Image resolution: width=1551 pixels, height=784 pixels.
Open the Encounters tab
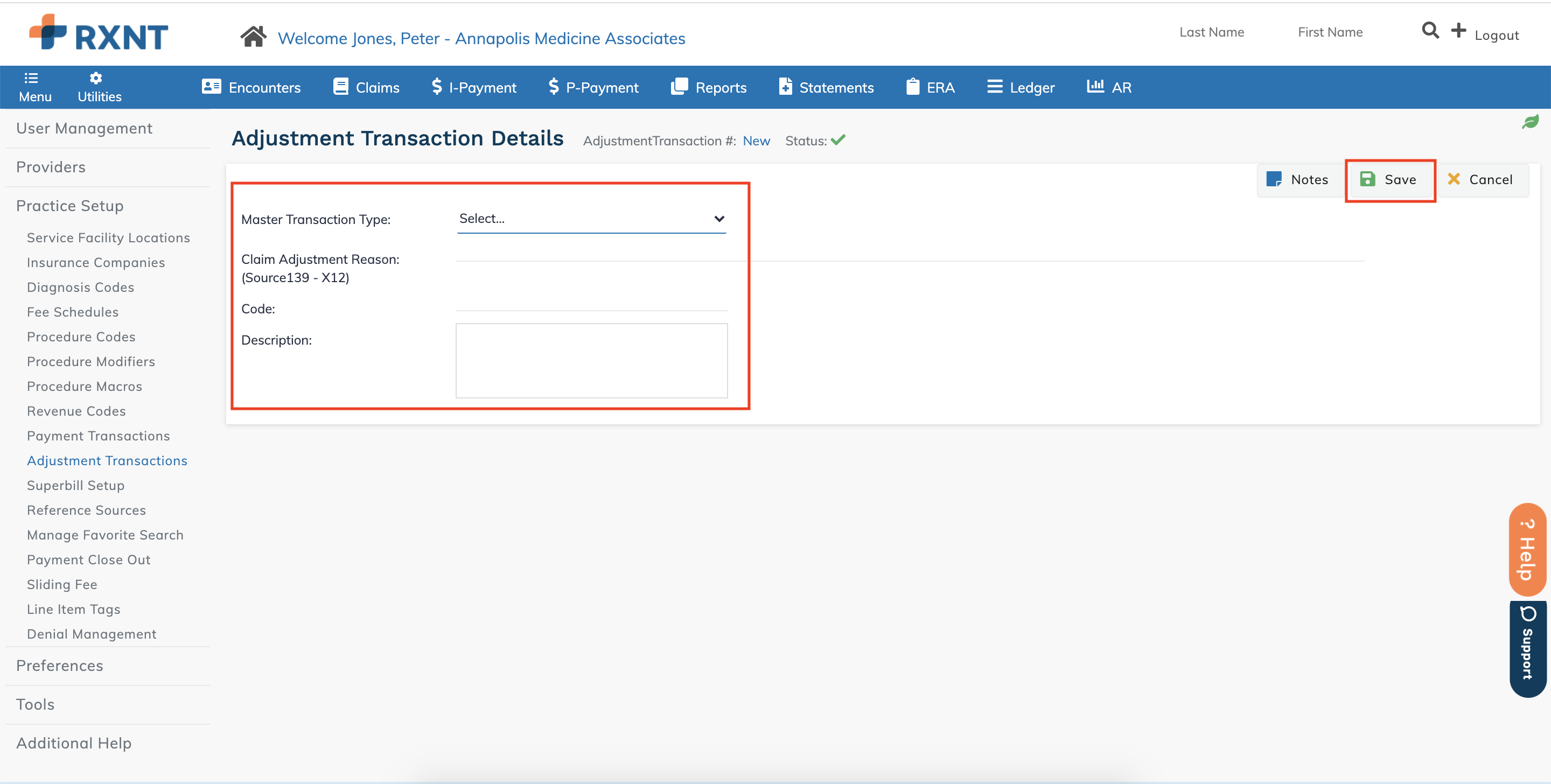pyautogui.click(x=251, y=87)
